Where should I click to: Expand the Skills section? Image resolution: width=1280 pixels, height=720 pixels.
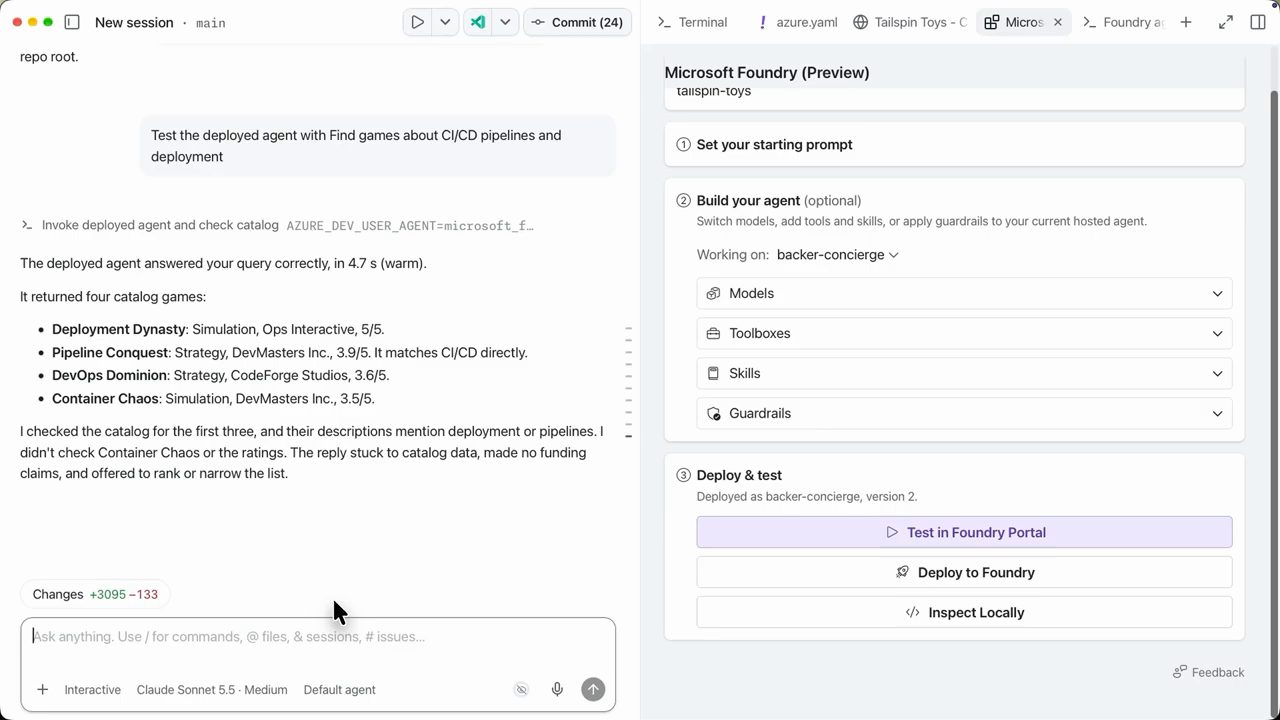(964, 373)
